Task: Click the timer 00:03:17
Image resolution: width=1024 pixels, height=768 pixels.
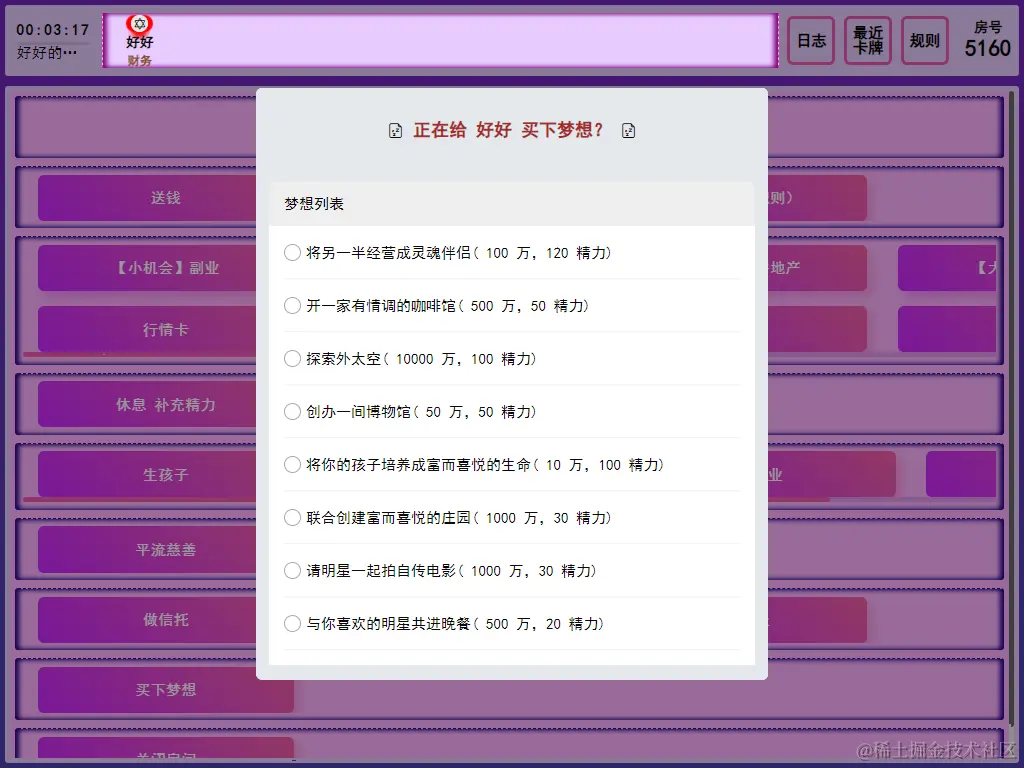Action: pos(52,30)
